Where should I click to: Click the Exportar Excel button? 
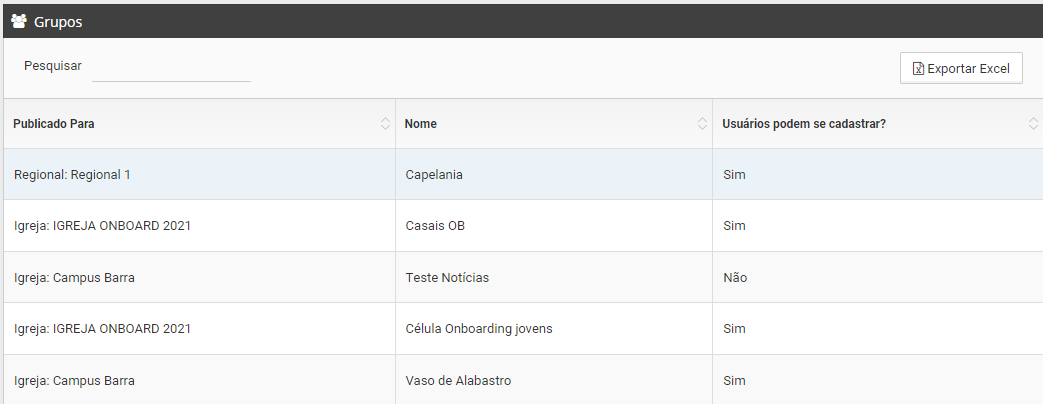click(x=961, y=68)
